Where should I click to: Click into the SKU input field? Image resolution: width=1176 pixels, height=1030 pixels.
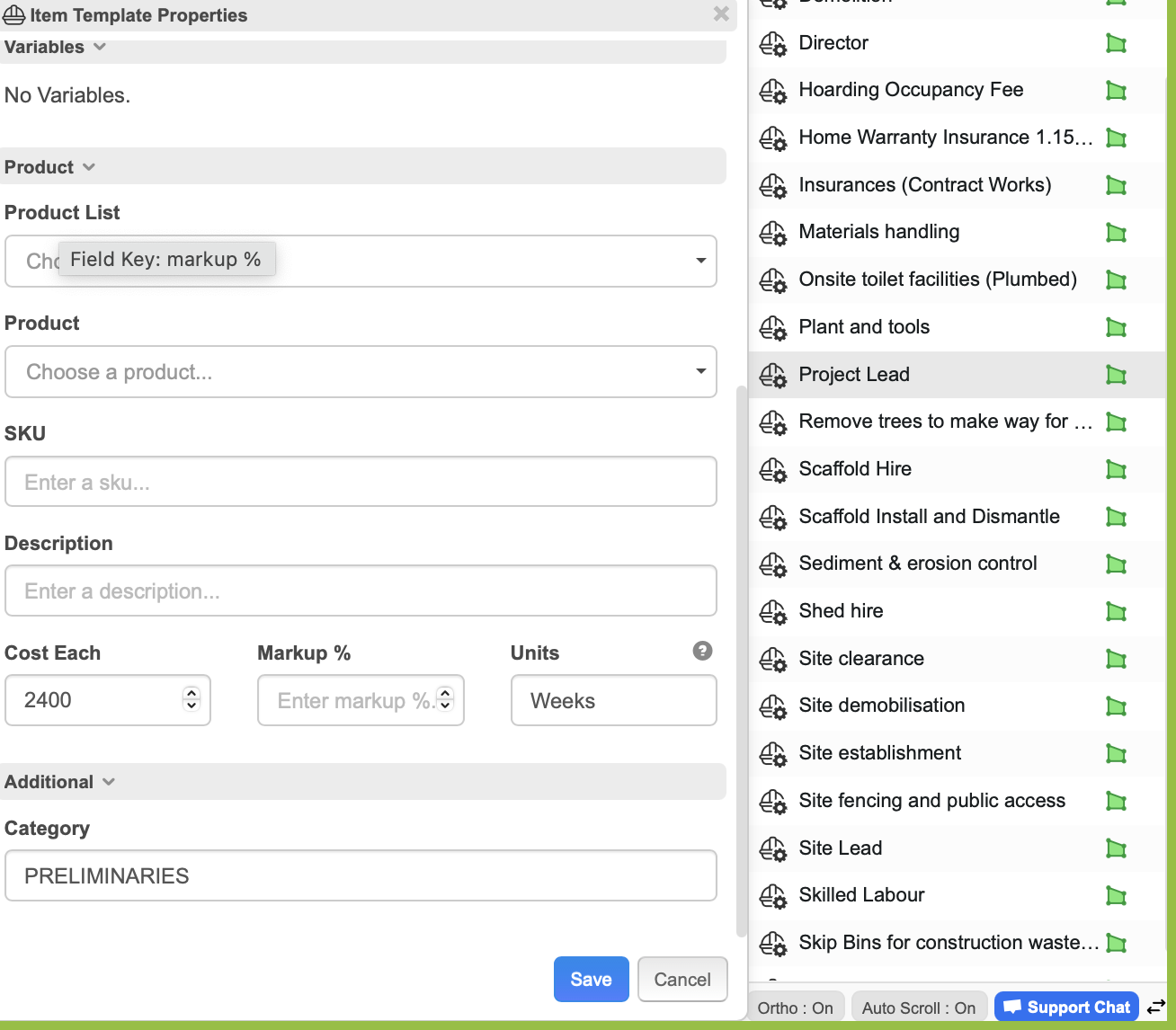pyautogui.click(x=361, y=483)
